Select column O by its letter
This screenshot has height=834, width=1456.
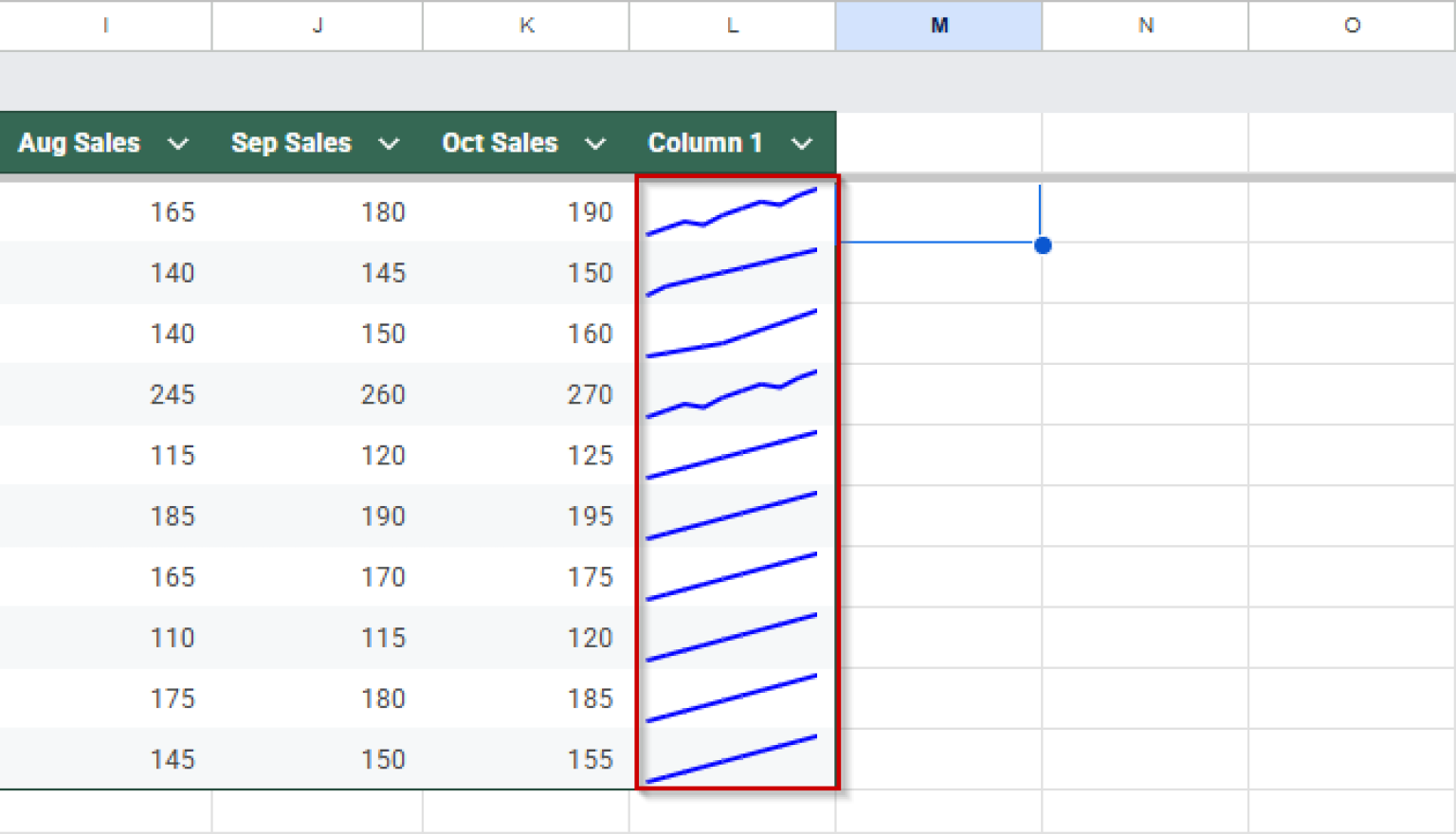pos(1351,26)
